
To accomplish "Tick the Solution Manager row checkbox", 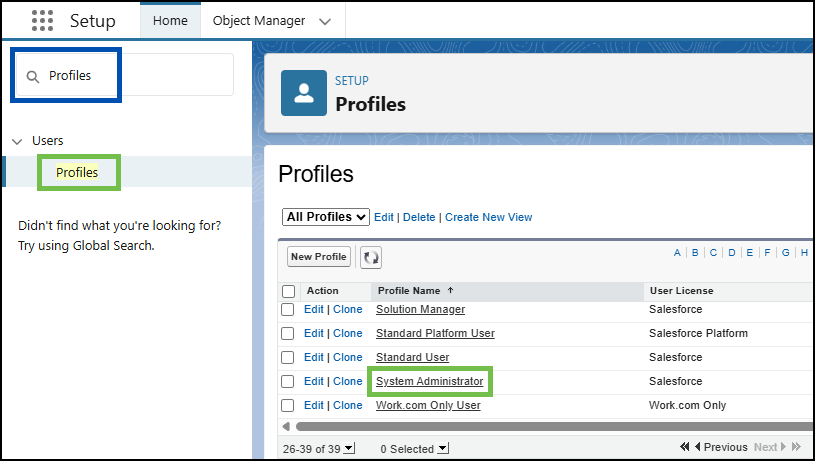I will (287, 309).
